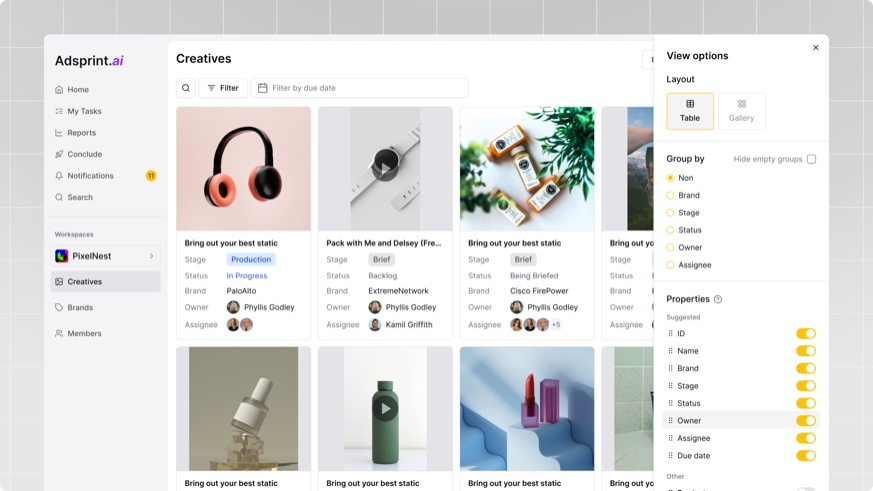Click Kamil Griffith assignee avatar
The width and height of the screenshot is (873, 491).
[x=375, y=325]
